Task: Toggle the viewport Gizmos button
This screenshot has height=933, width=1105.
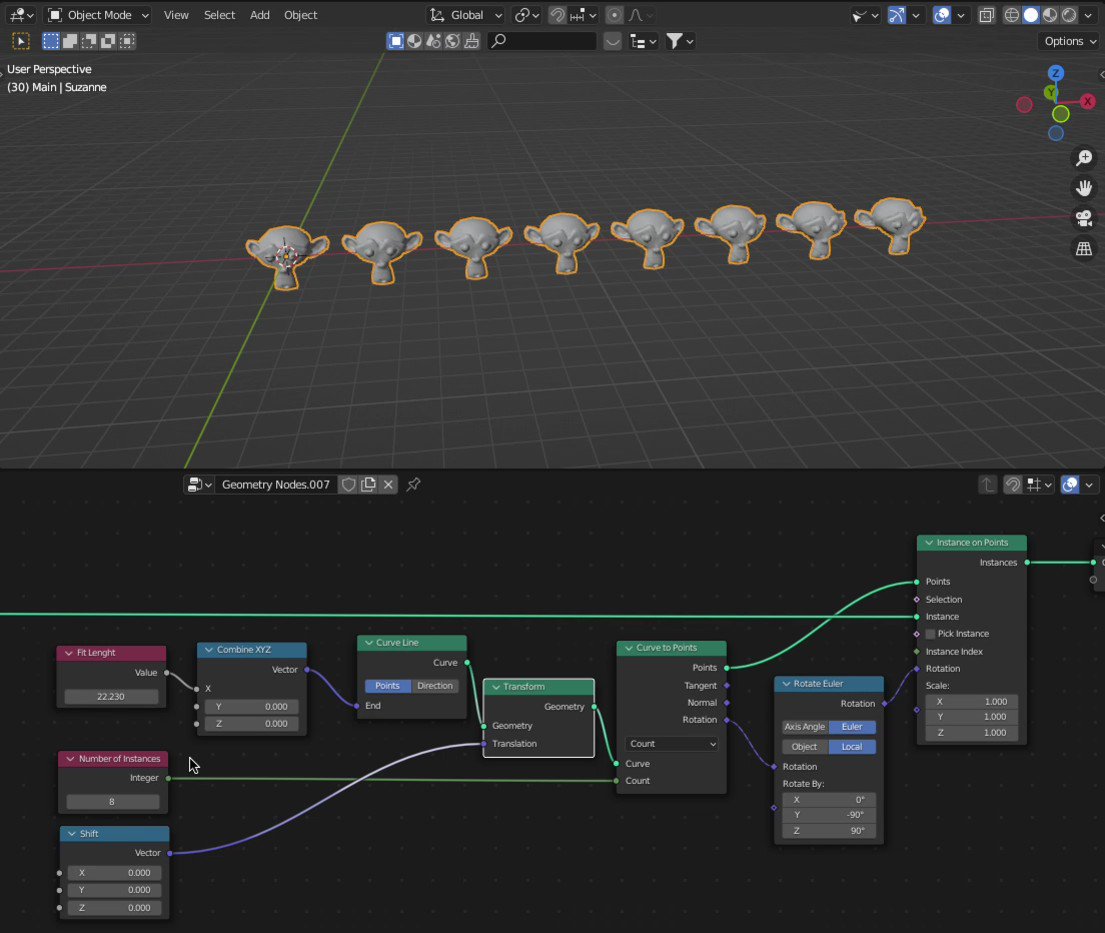Action: 896,15
